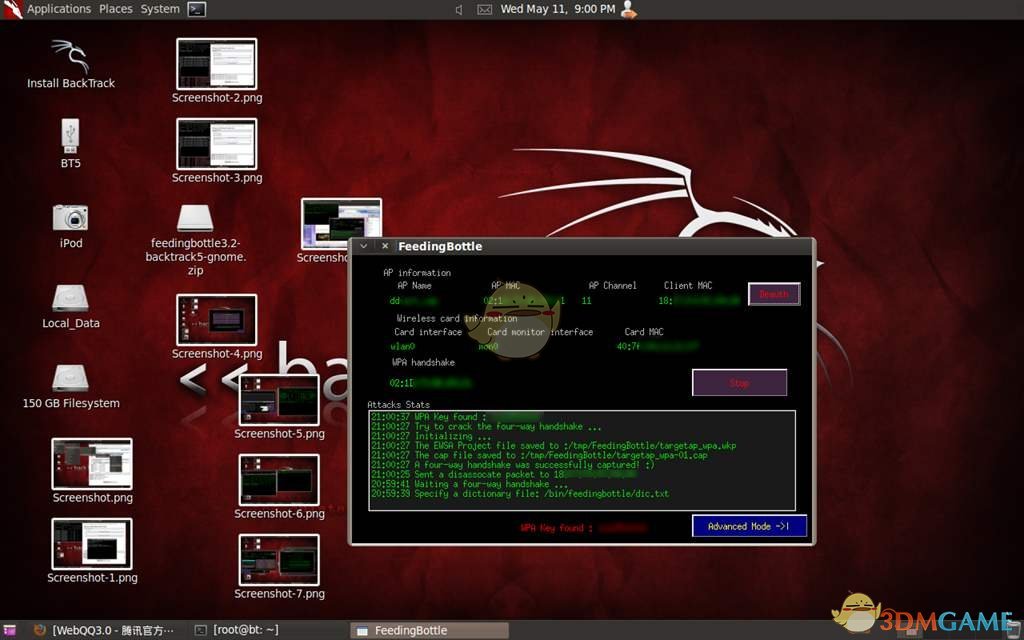Open Screenshot-7.png from the desktop
1024x640 pixels.
click(279, 560)
